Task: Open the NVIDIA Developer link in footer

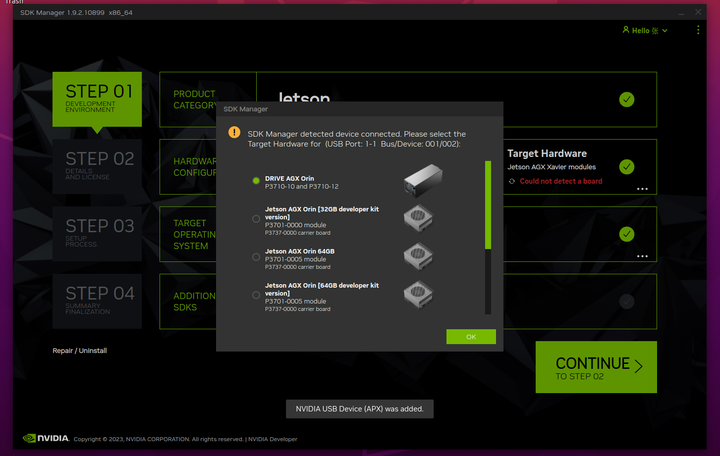Action: point(273,439)
